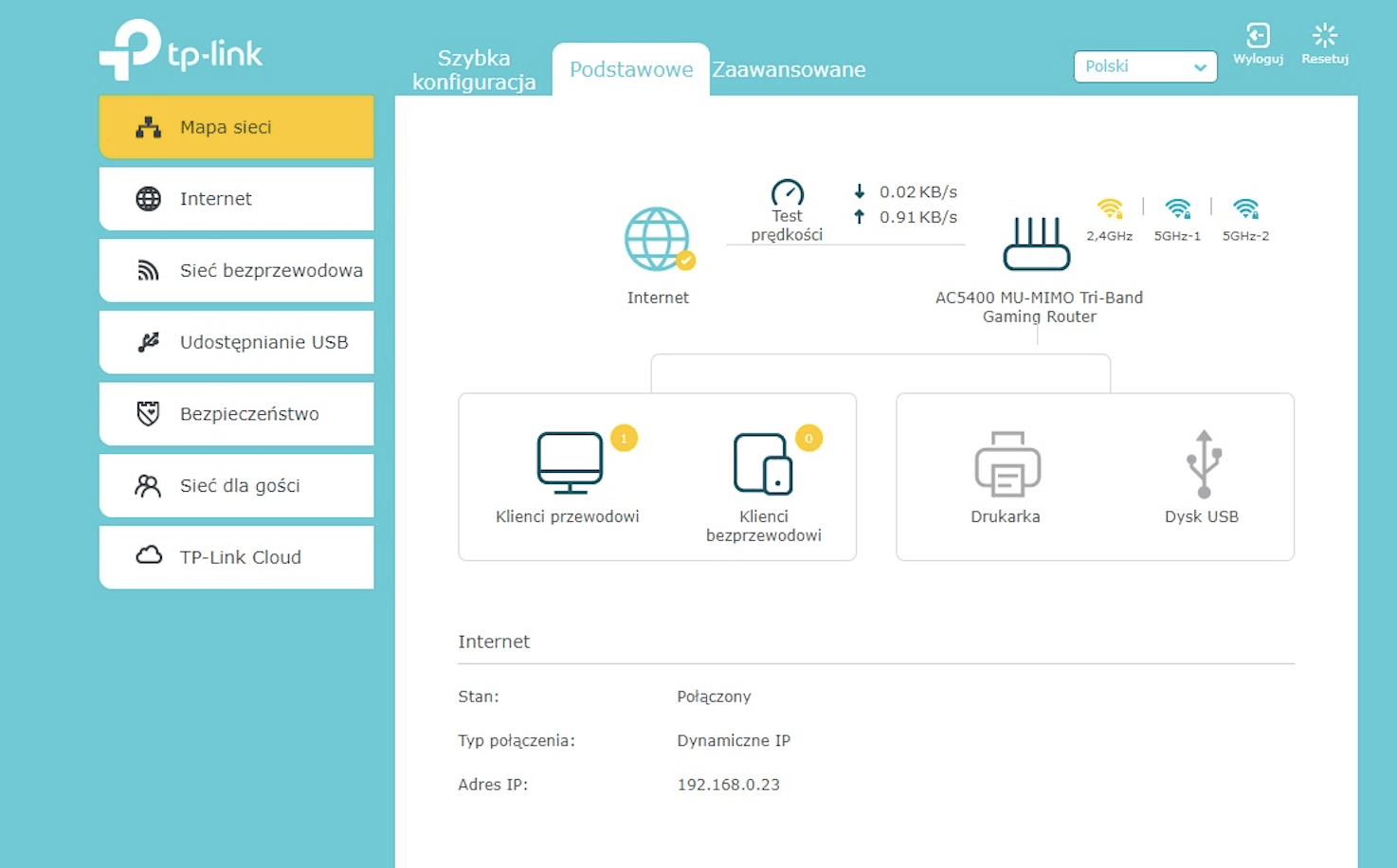Select the Podstawowe tab

(x=631, y=69)
